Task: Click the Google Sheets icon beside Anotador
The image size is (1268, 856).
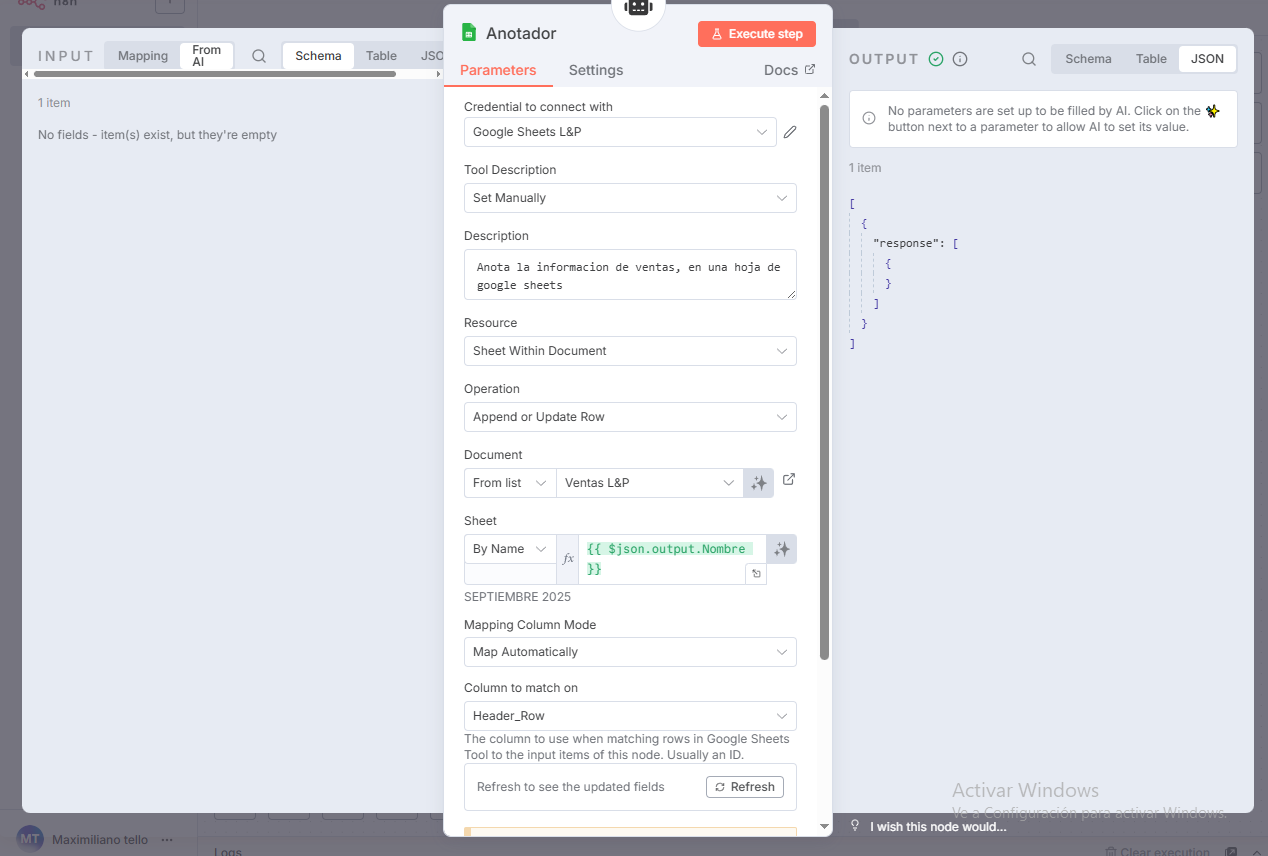Action: (x=469, y=33)
